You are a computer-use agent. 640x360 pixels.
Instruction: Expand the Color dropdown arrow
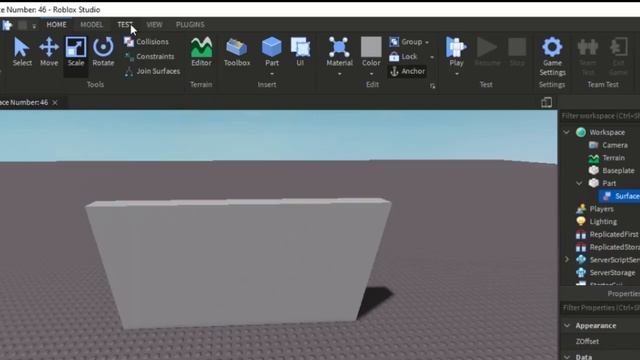(x=371, y=74)
